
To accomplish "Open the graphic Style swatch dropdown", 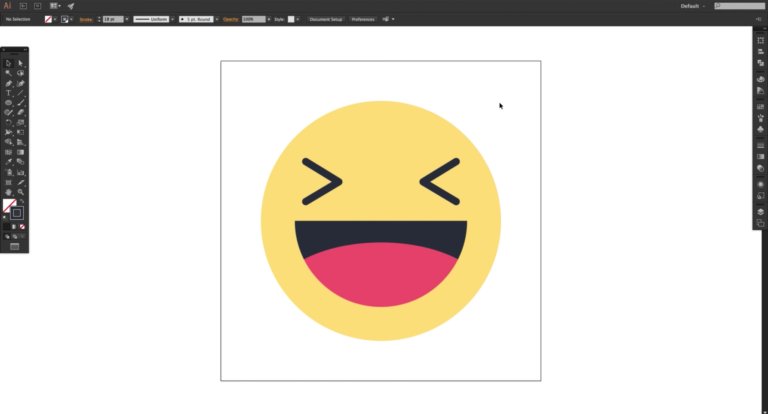I will point(298,20).
